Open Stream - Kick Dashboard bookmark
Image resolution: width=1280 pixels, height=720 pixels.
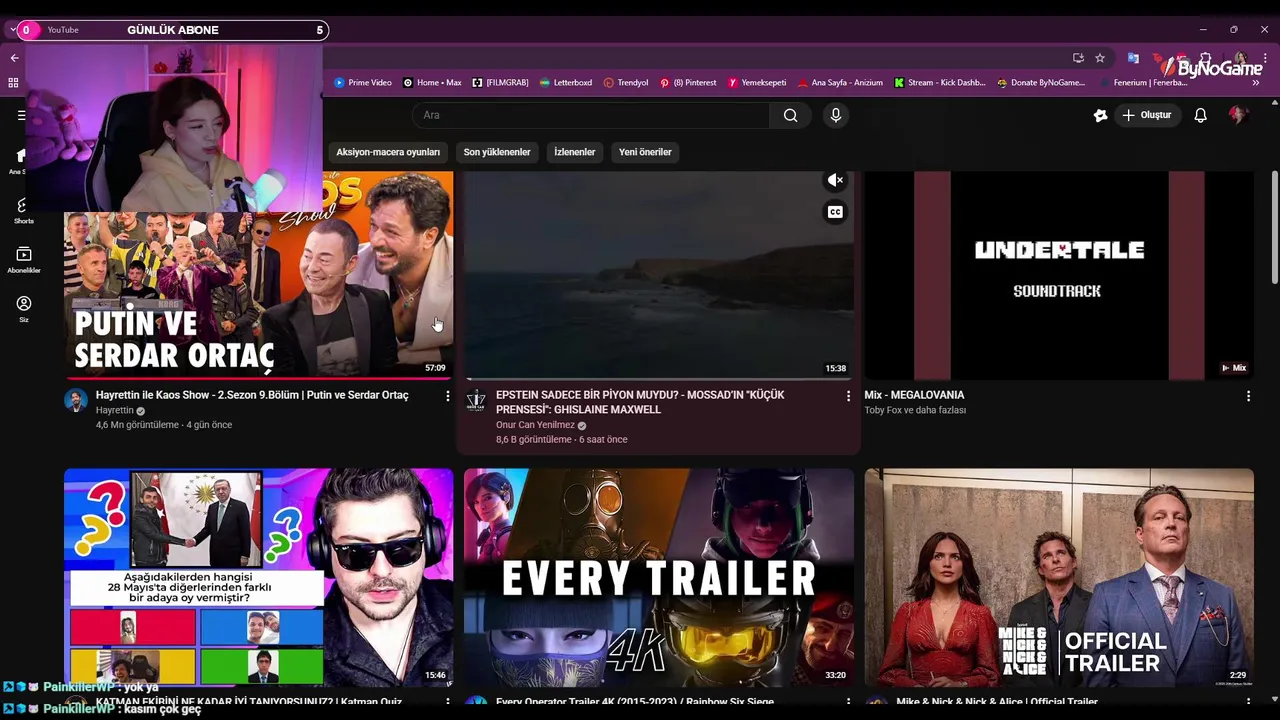coord(940,83)
